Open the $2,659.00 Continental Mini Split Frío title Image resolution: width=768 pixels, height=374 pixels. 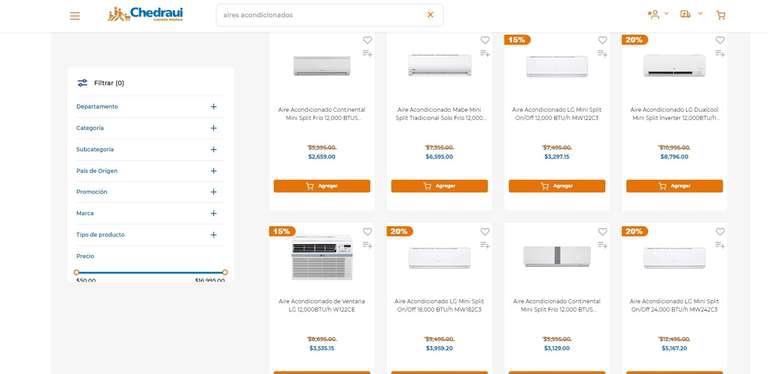(x=322, y=114)
